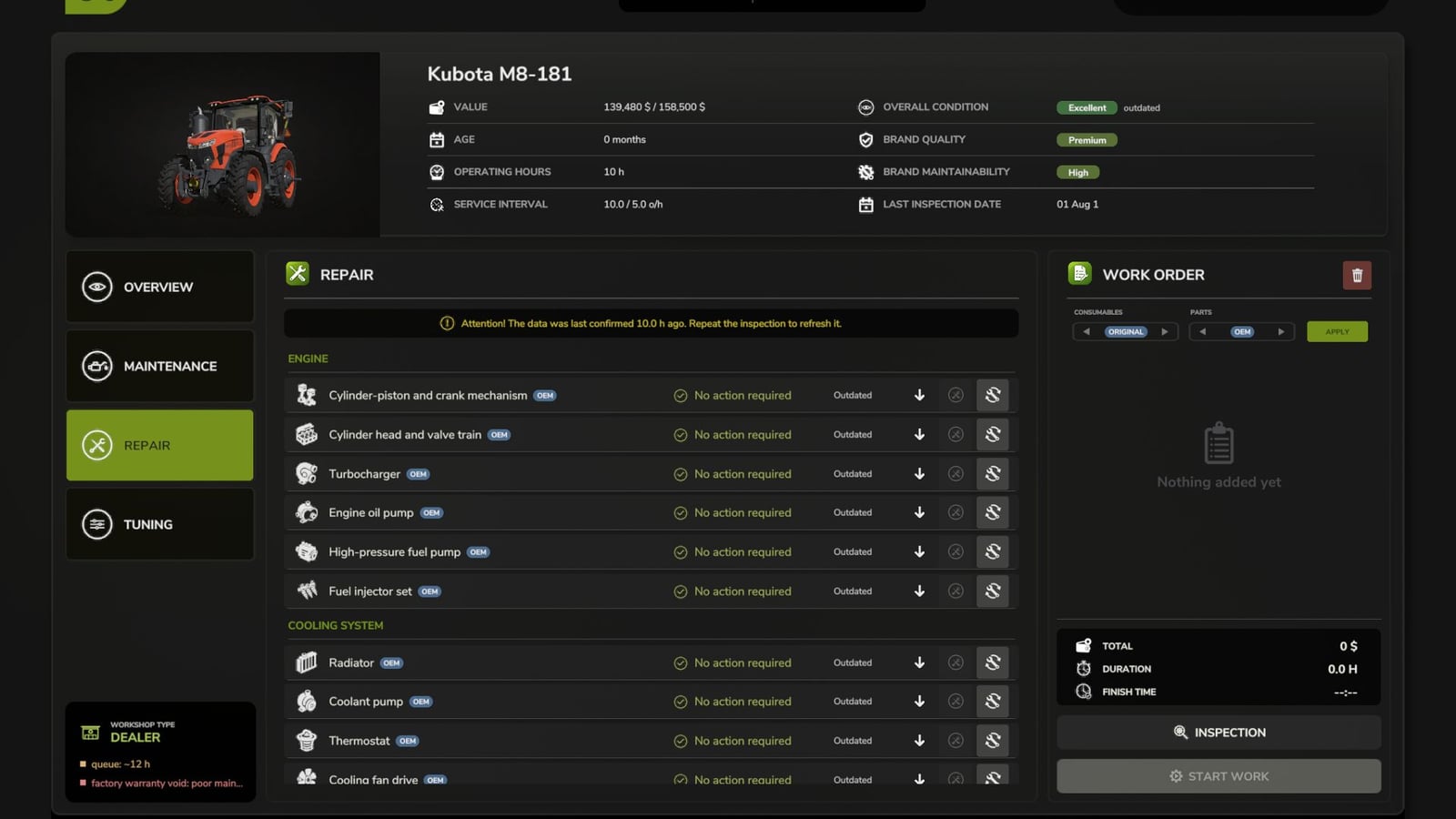
Task: Switch to the Maintenance tab
Action: point(160,366)
